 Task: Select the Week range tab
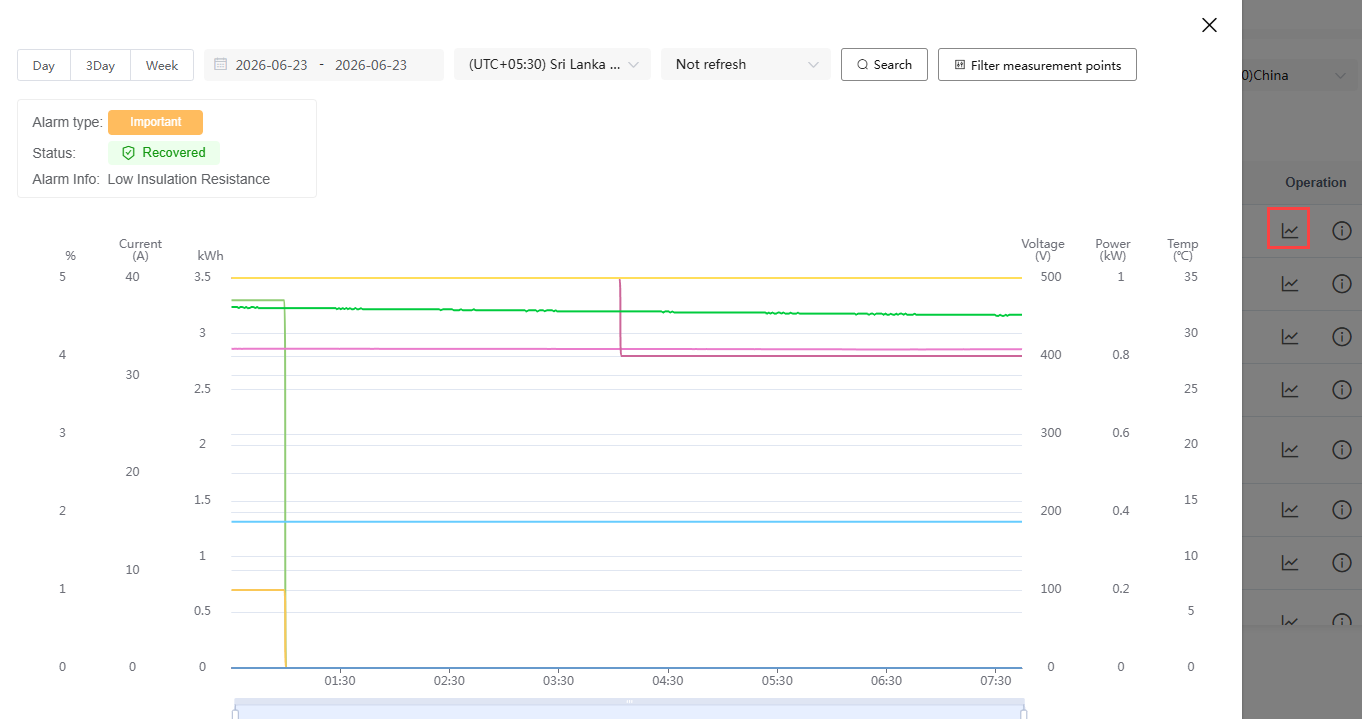pyautogui.click(x=162, y=65)
